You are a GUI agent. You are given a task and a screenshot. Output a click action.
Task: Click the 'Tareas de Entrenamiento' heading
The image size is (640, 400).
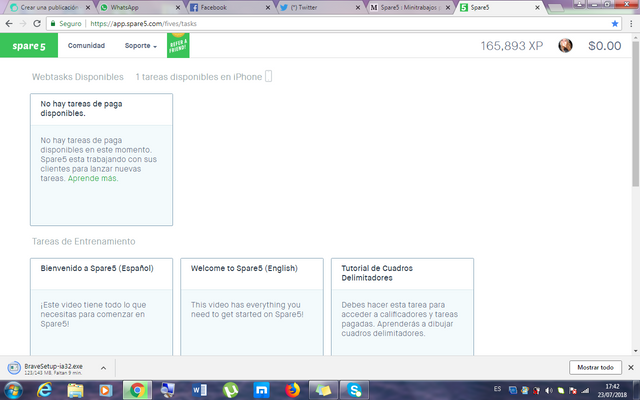(84, 242)
